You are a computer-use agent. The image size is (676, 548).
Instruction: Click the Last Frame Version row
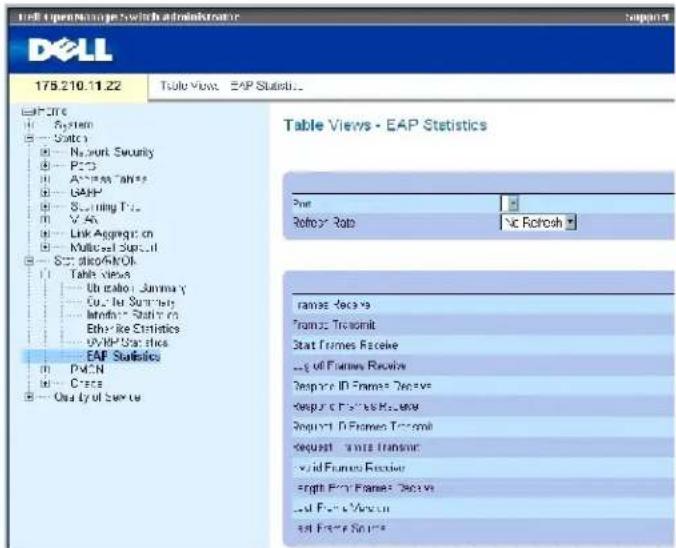click(482, 508)
